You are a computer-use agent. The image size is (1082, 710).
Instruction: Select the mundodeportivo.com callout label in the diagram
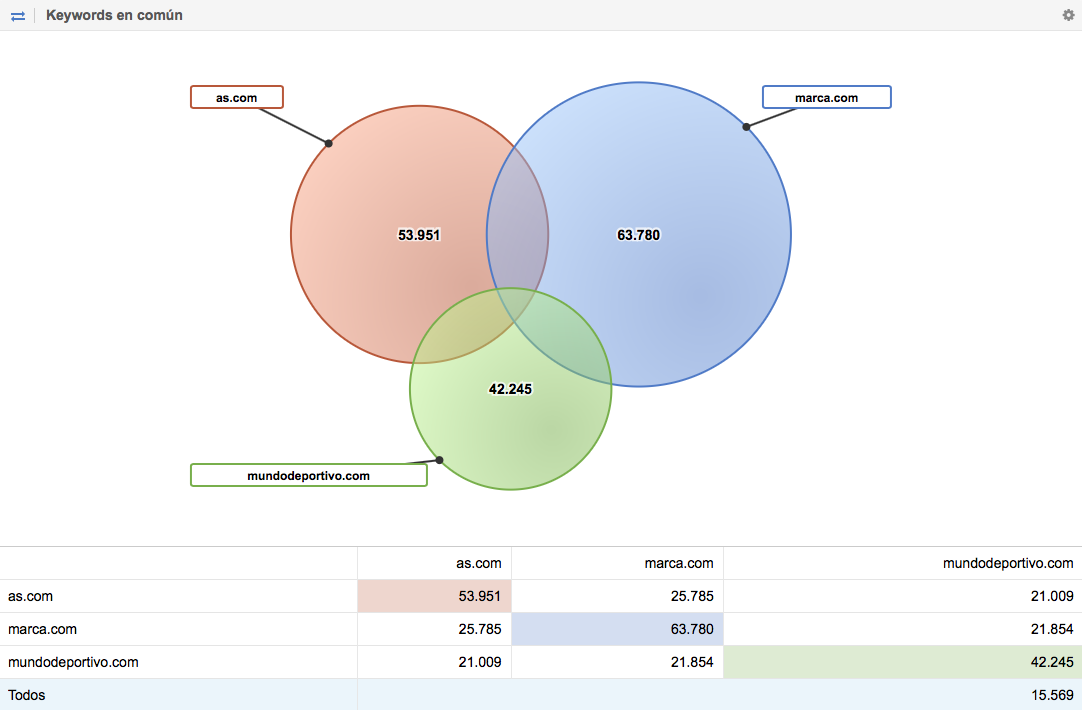[x=308, y=475]
